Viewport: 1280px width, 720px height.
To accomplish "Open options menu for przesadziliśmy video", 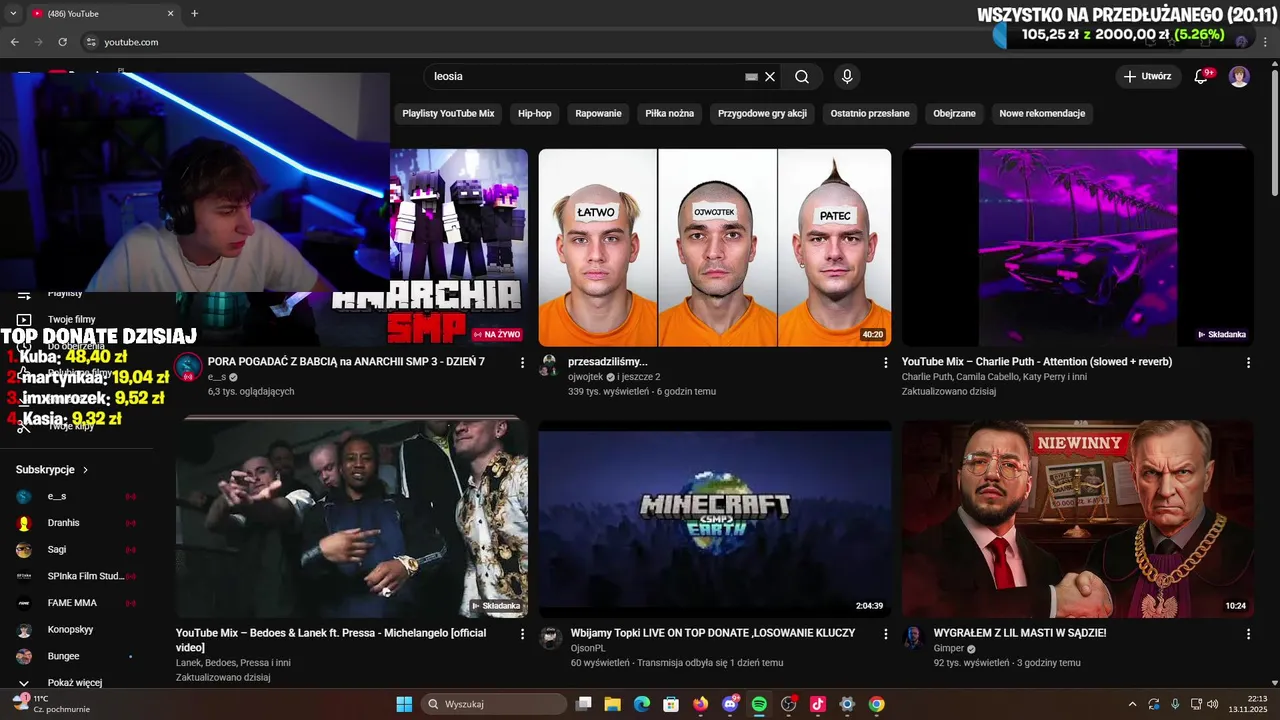I will point(885,362).
